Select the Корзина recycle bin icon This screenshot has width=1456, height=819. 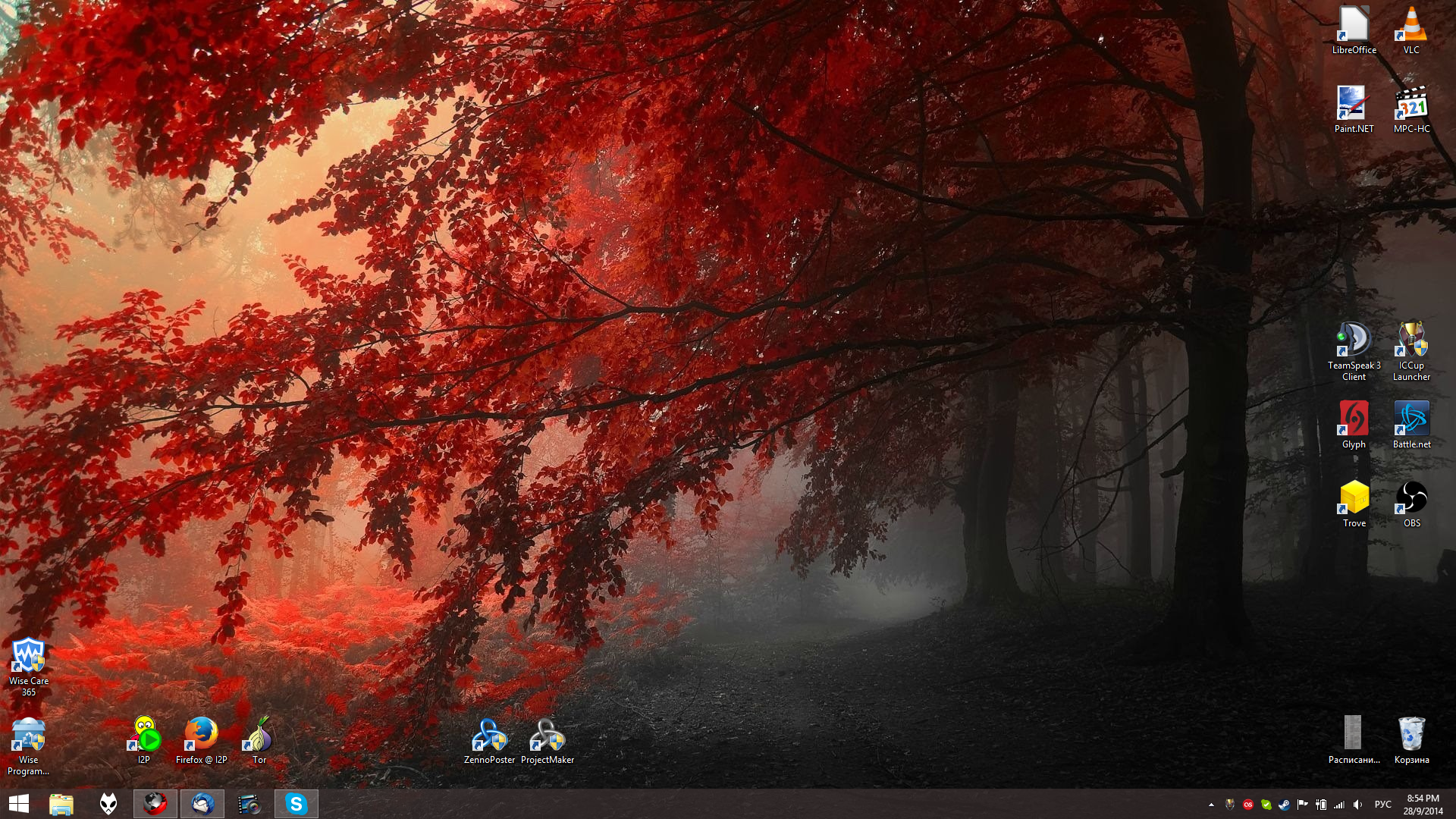(1411, 735)
